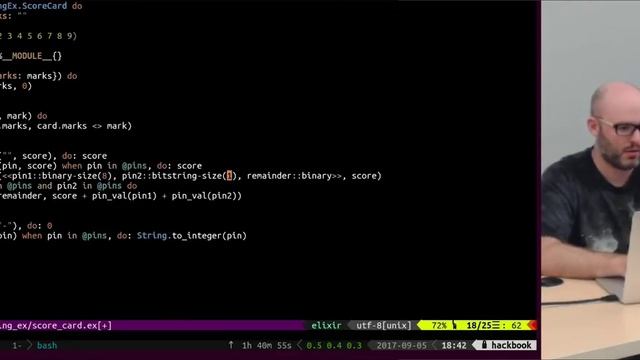The image size is (640, 360).
Task: Select the bash window in tmux bar
Action: [x=47, y=345]
